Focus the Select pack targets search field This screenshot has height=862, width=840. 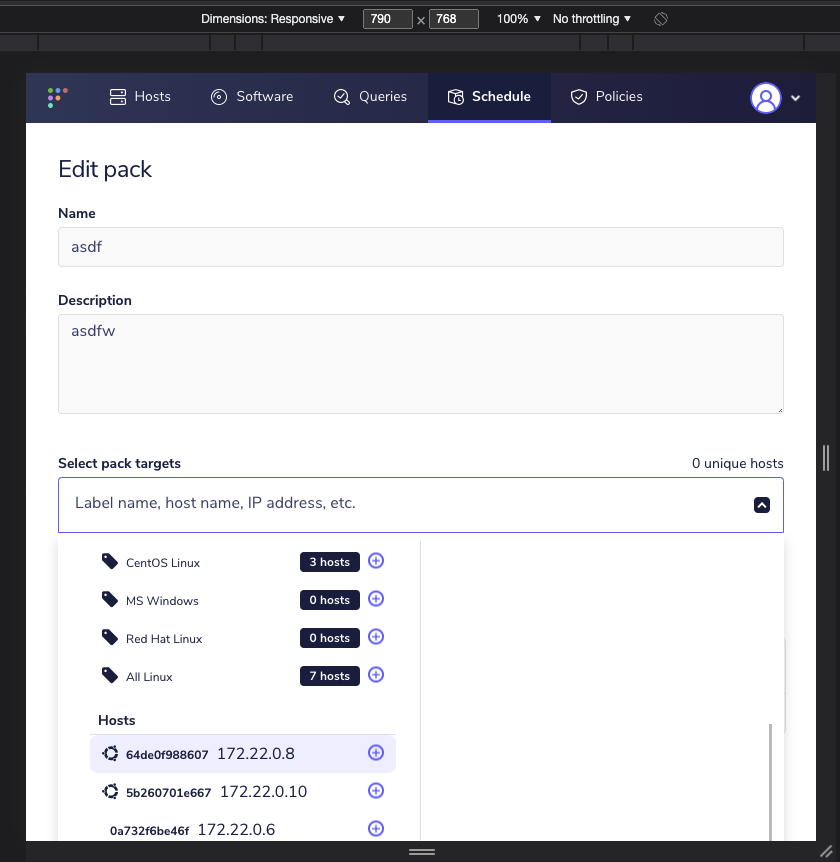(421, 505)
